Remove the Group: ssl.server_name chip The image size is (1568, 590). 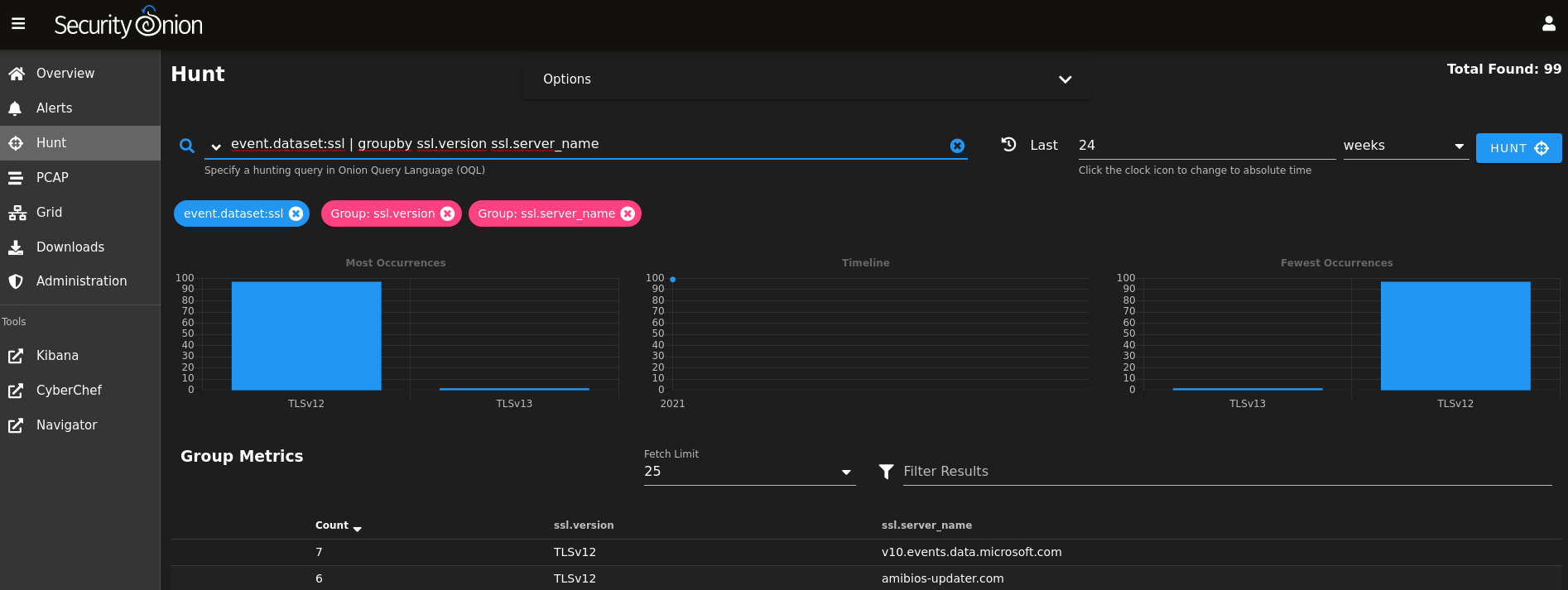click(628, 213)
